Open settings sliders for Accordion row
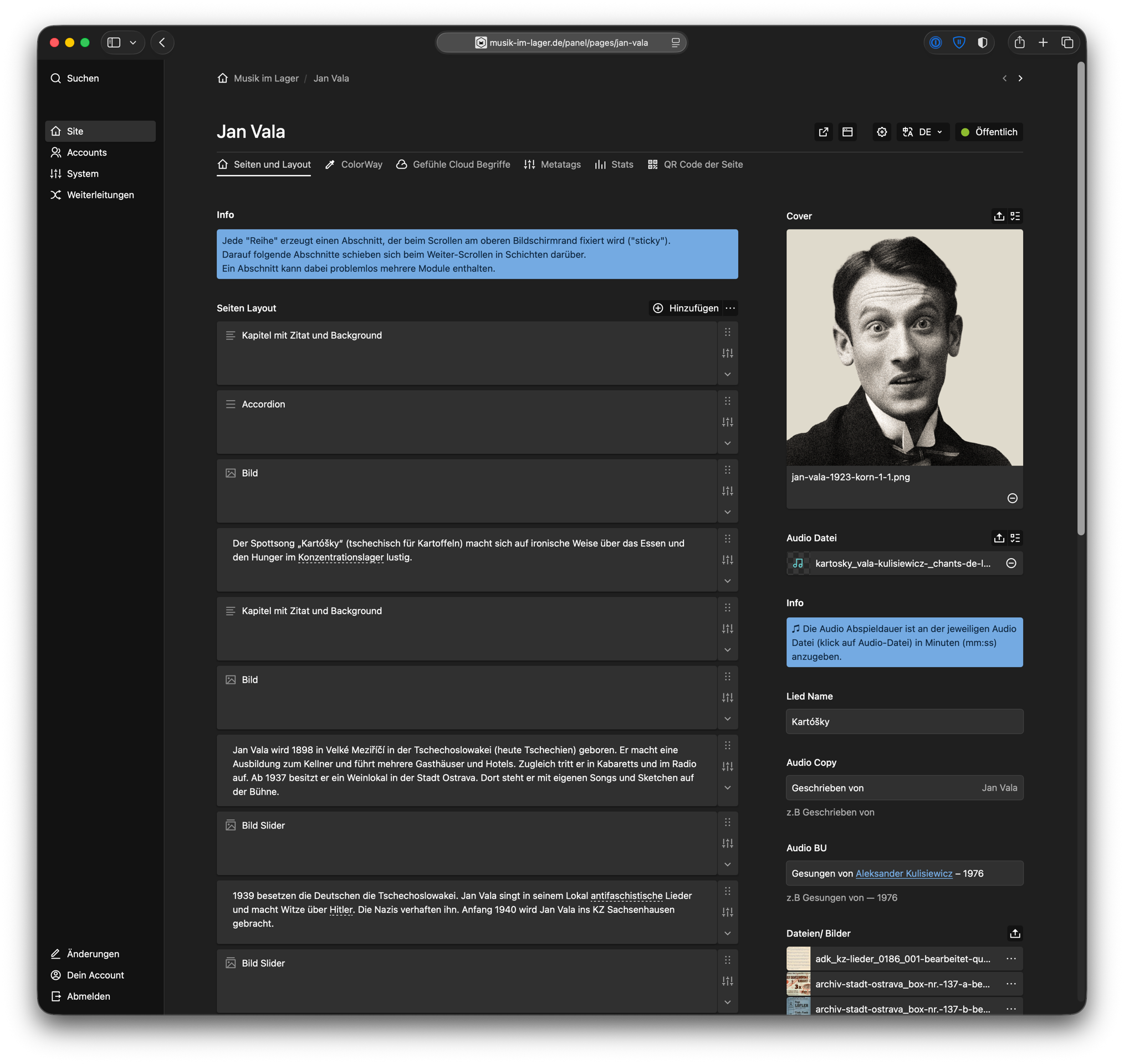This screenshot has width=1124, height=1064. pos(728,422)
